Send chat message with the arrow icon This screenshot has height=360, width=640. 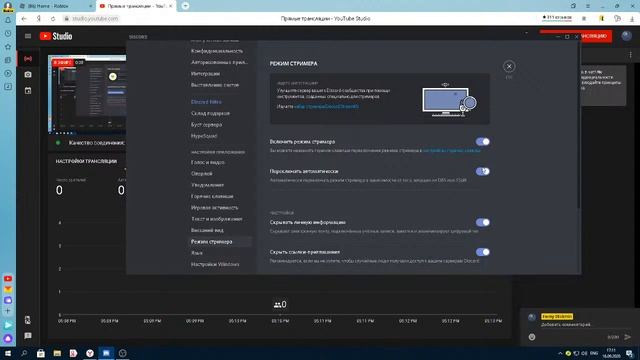point(628,337)
